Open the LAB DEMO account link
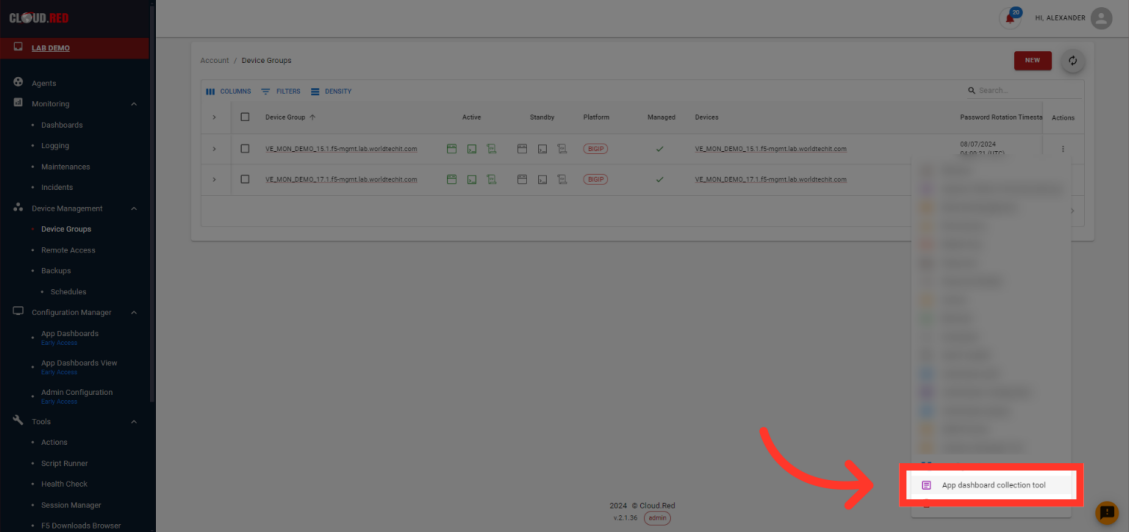Screen dimensions: 1129x532 [x=50, y=48]
